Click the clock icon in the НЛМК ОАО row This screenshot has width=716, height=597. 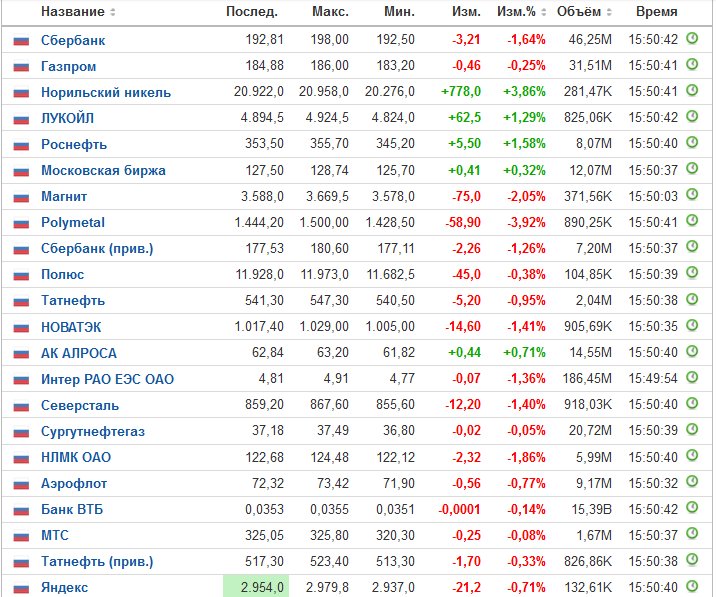[x=692, y=456]
